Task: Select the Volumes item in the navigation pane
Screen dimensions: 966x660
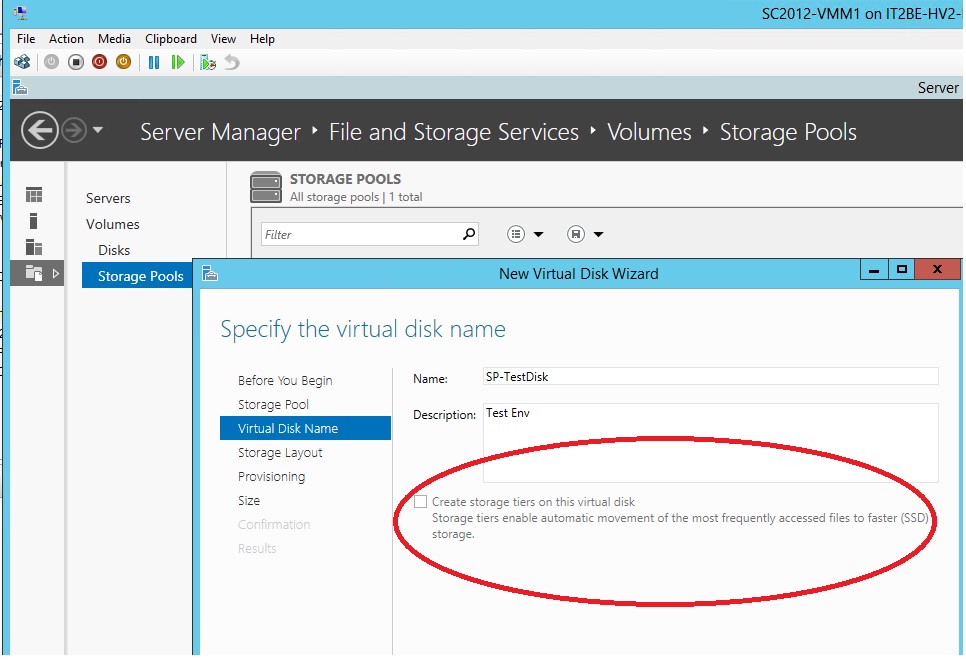Action: click(111, 224)
